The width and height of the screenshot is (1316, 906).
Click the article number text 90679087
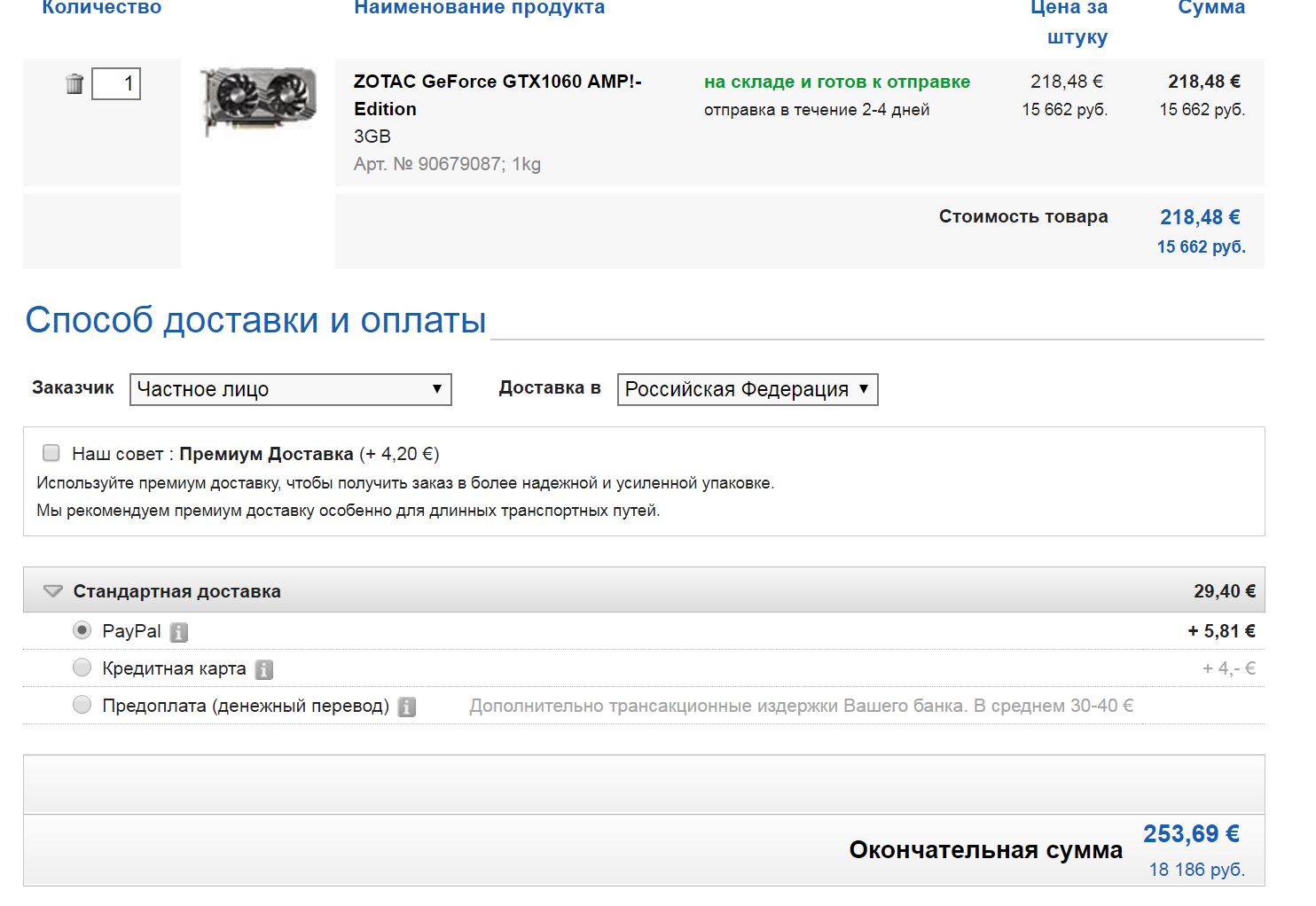460,164
